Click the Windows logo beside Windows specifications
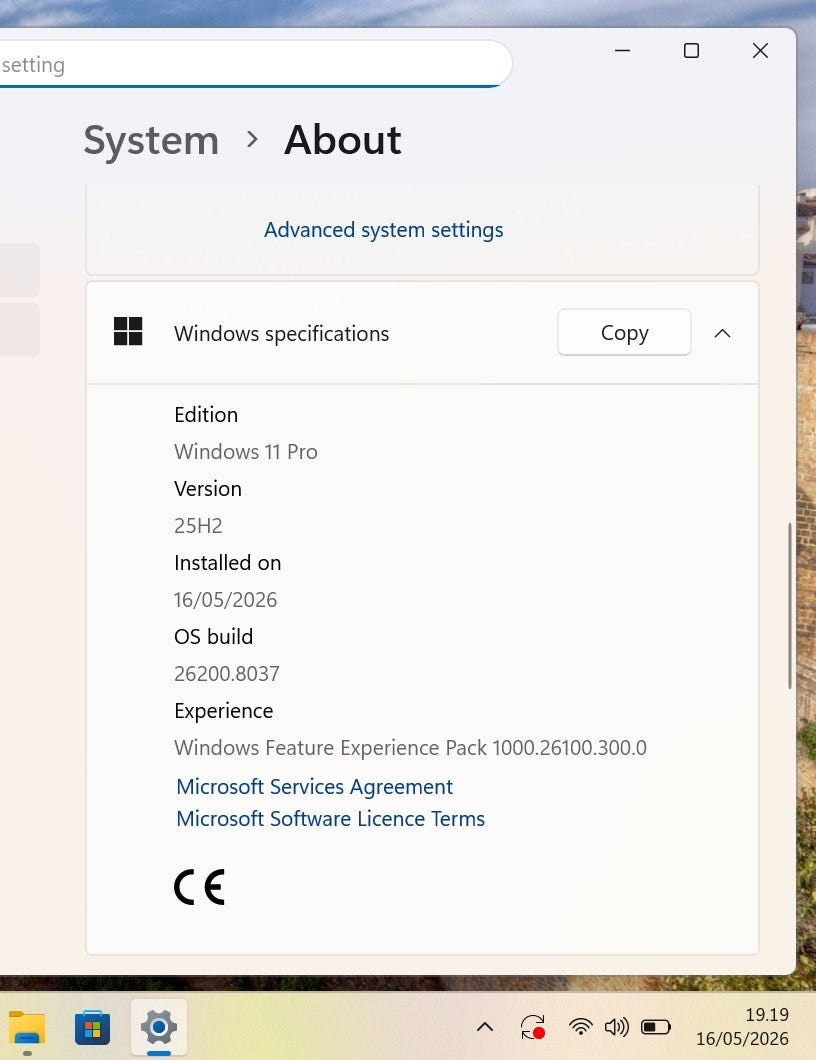The height and width of the screenshot is (1060, 816). click(128, 331)
